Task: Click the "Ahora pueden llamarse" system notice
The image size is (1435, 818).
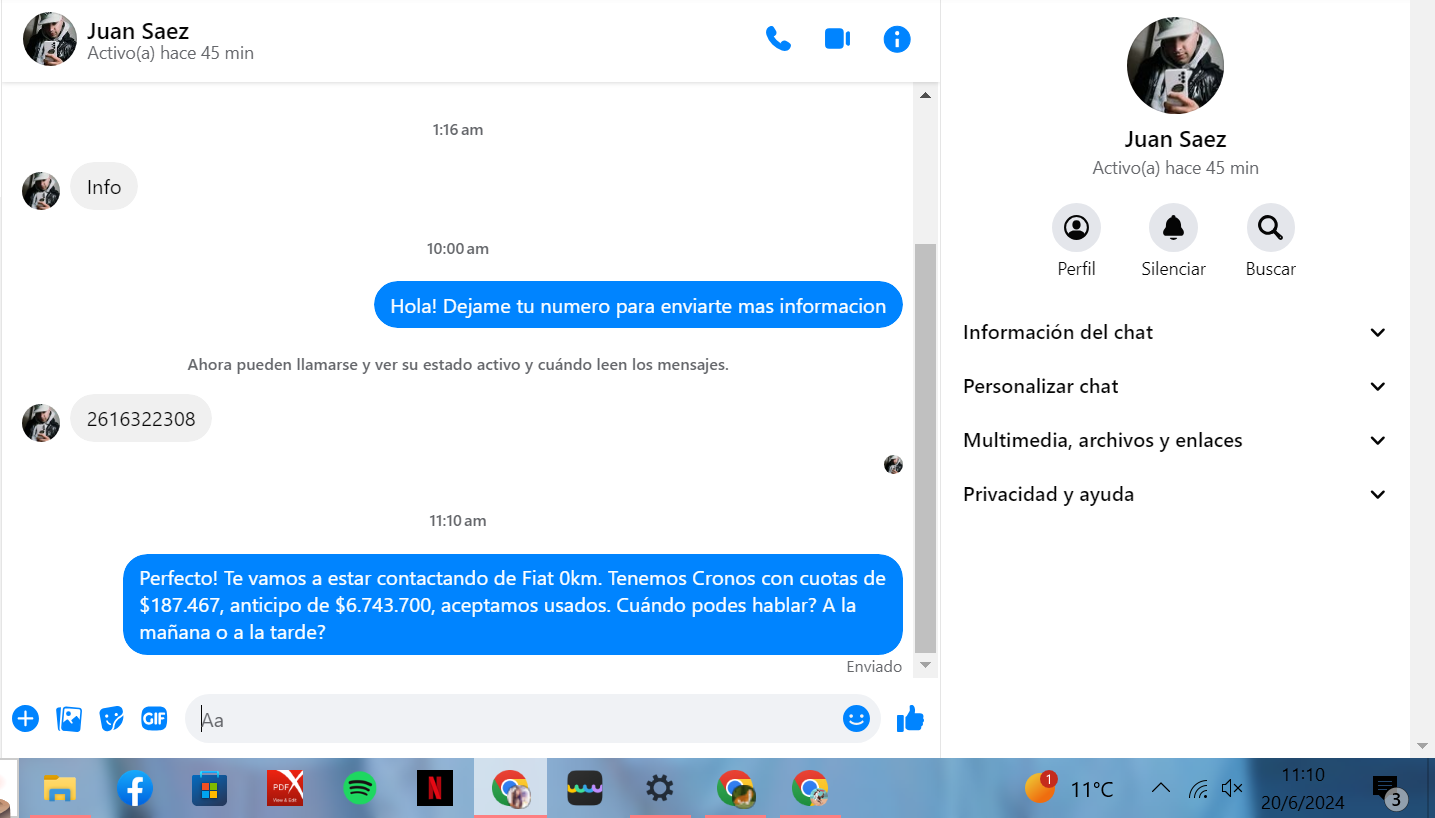Action: 458,365
